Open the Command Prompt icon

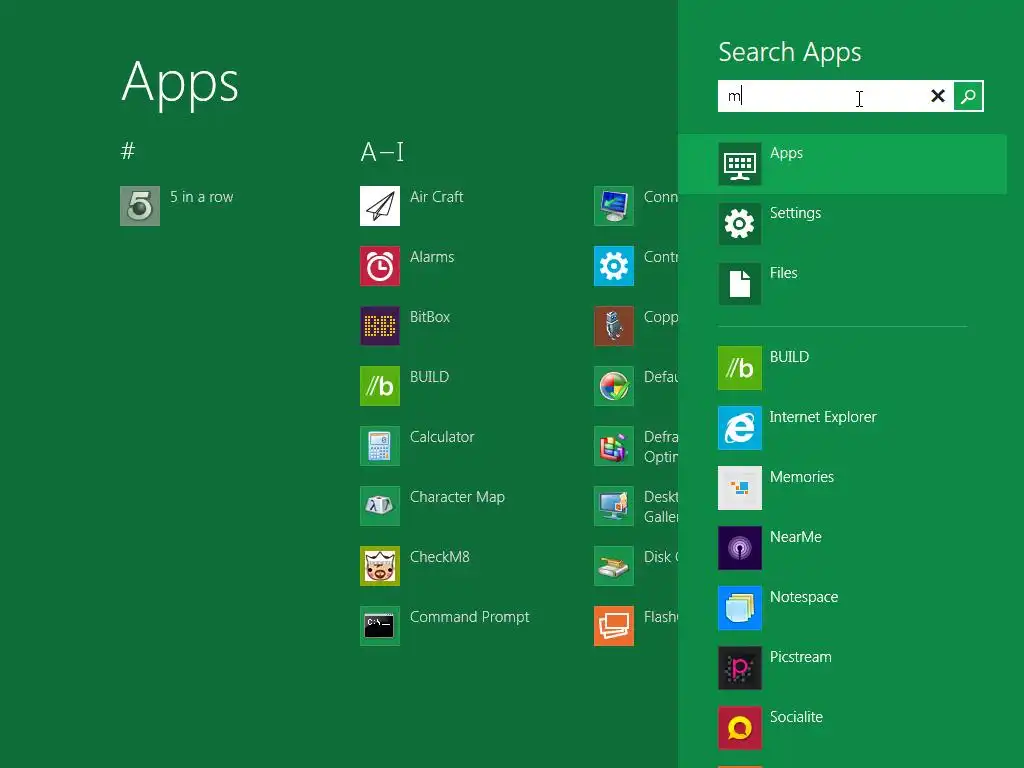379,626
